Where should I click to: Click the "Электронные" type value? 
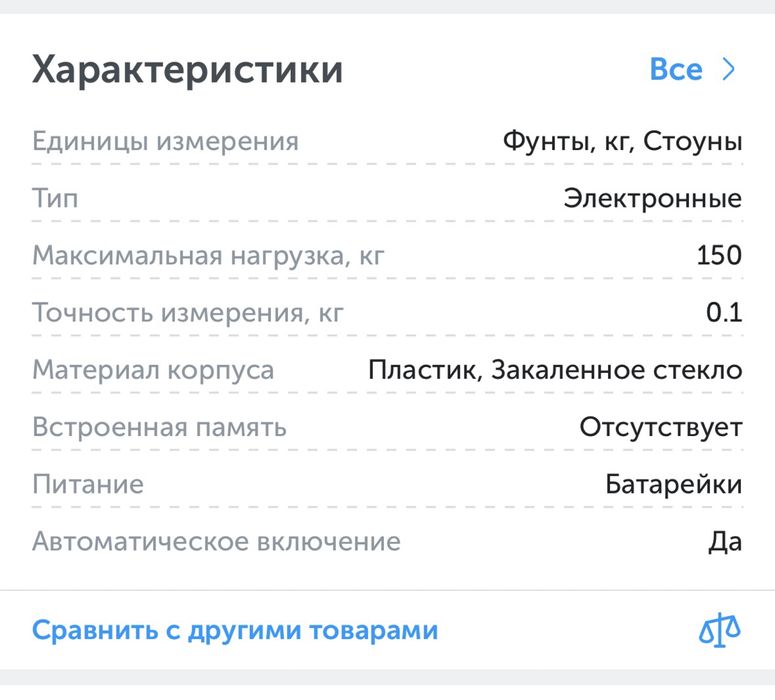(x=653, y=198)
